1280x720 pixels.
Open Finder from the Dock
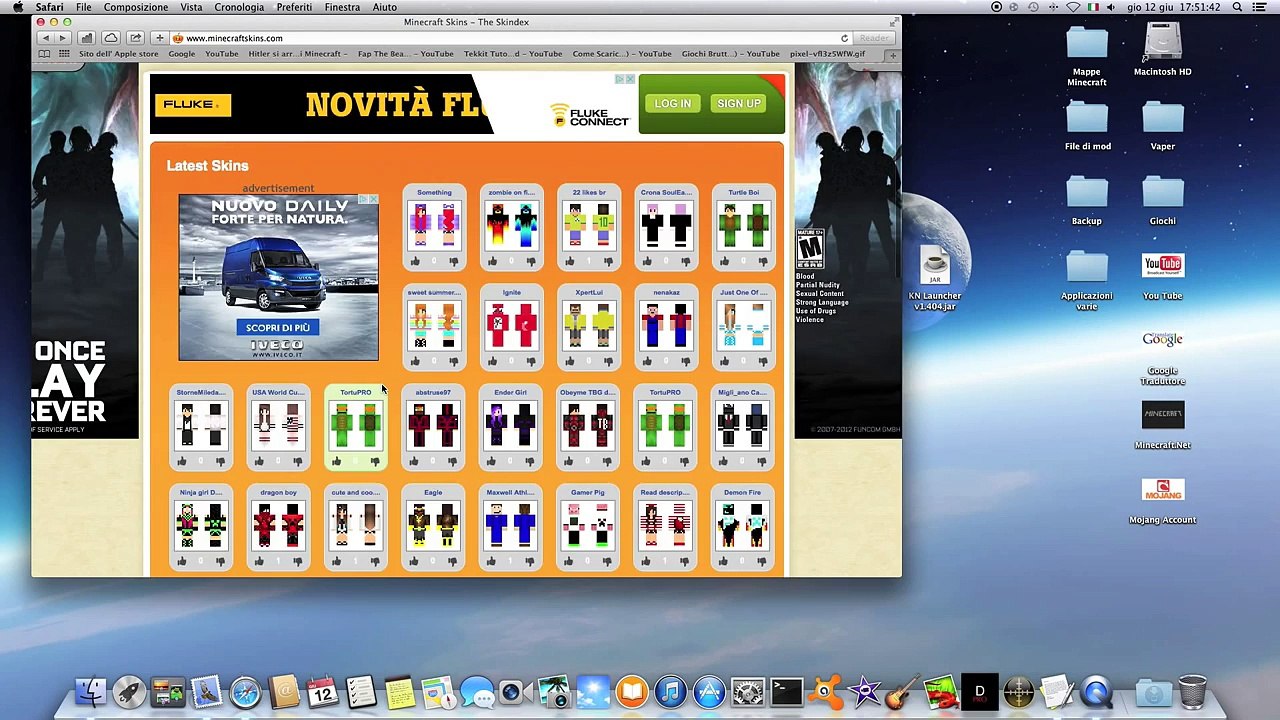pos(91,691)
